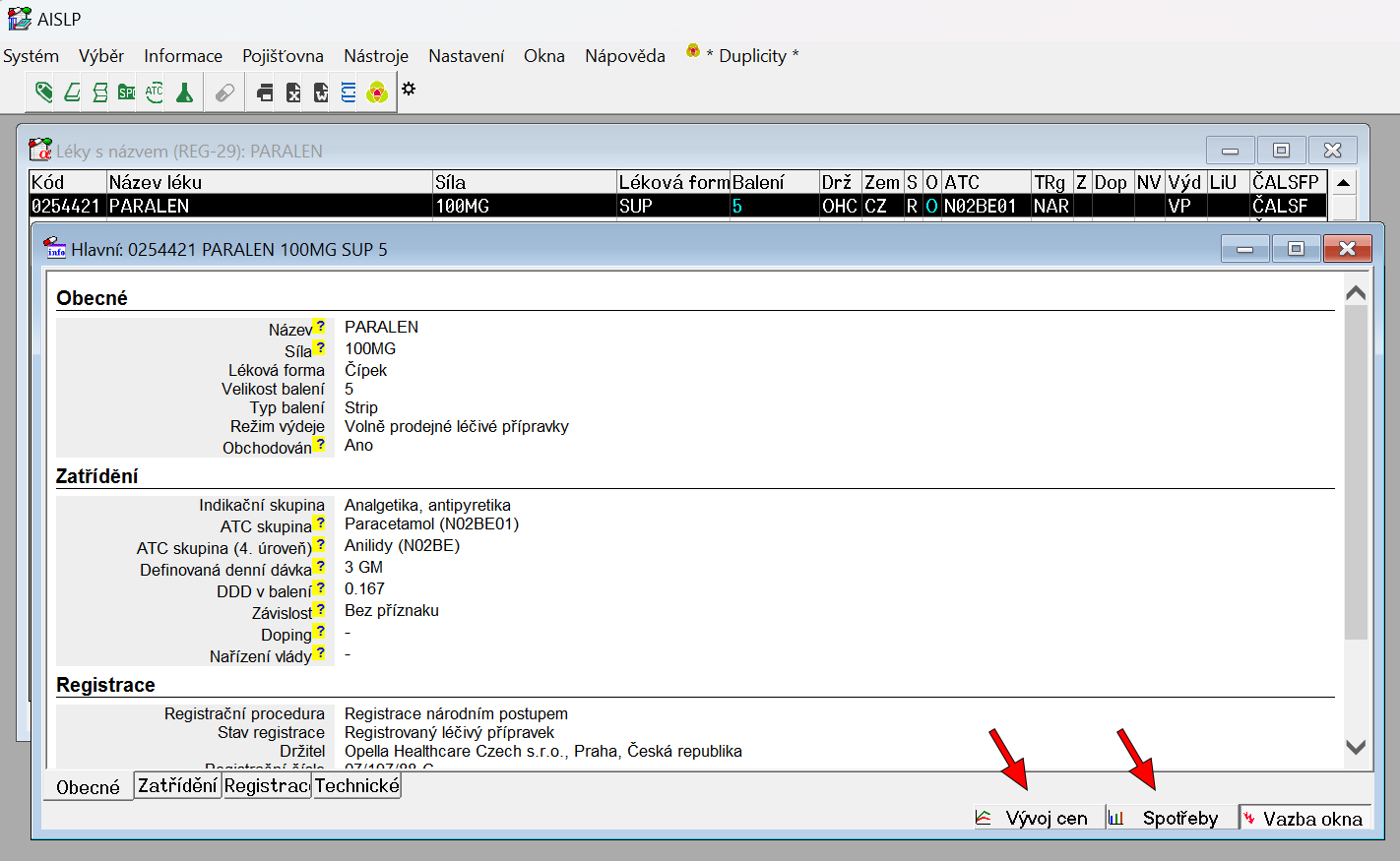Open help mark next to Obchodován
The width and height of the screenshot is (1400, 861).
[319, 445]
